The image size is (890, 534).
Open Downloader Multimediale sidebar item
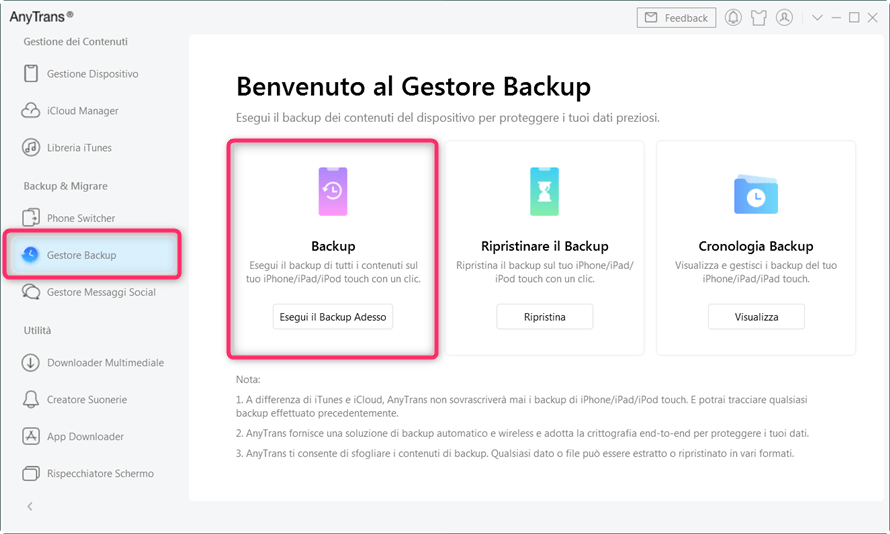(x=92, y=363)
